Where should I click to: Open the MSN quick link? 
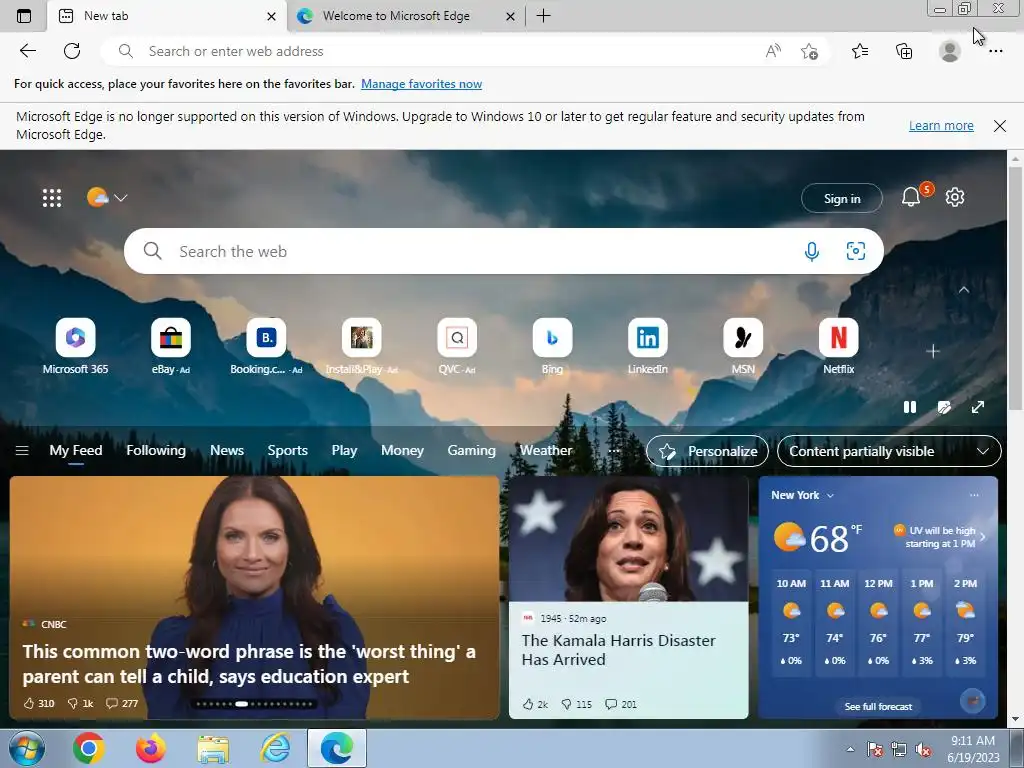[x=743, y=347]
